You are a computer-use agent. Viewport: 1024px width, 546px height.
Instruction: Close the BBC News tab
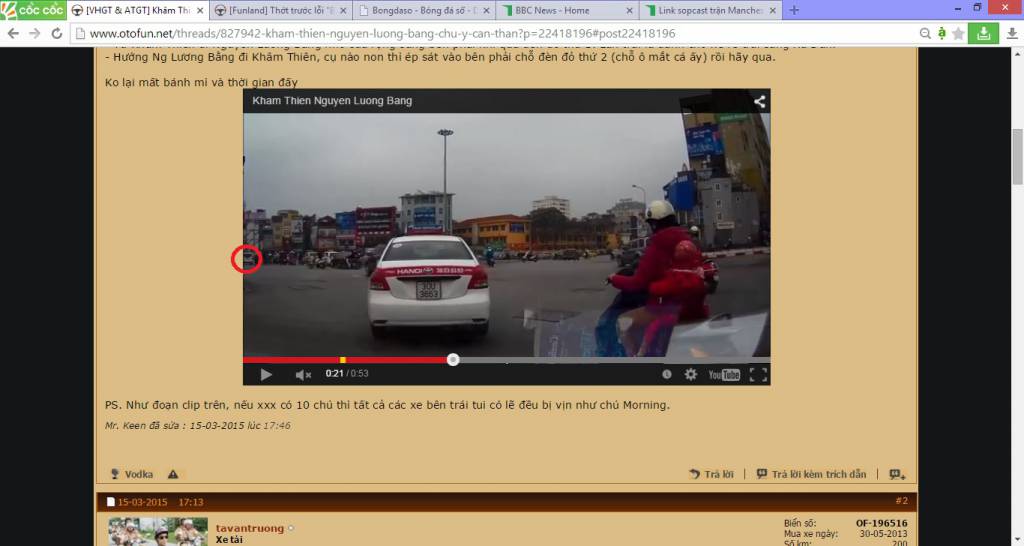click(x=630, y=10)
